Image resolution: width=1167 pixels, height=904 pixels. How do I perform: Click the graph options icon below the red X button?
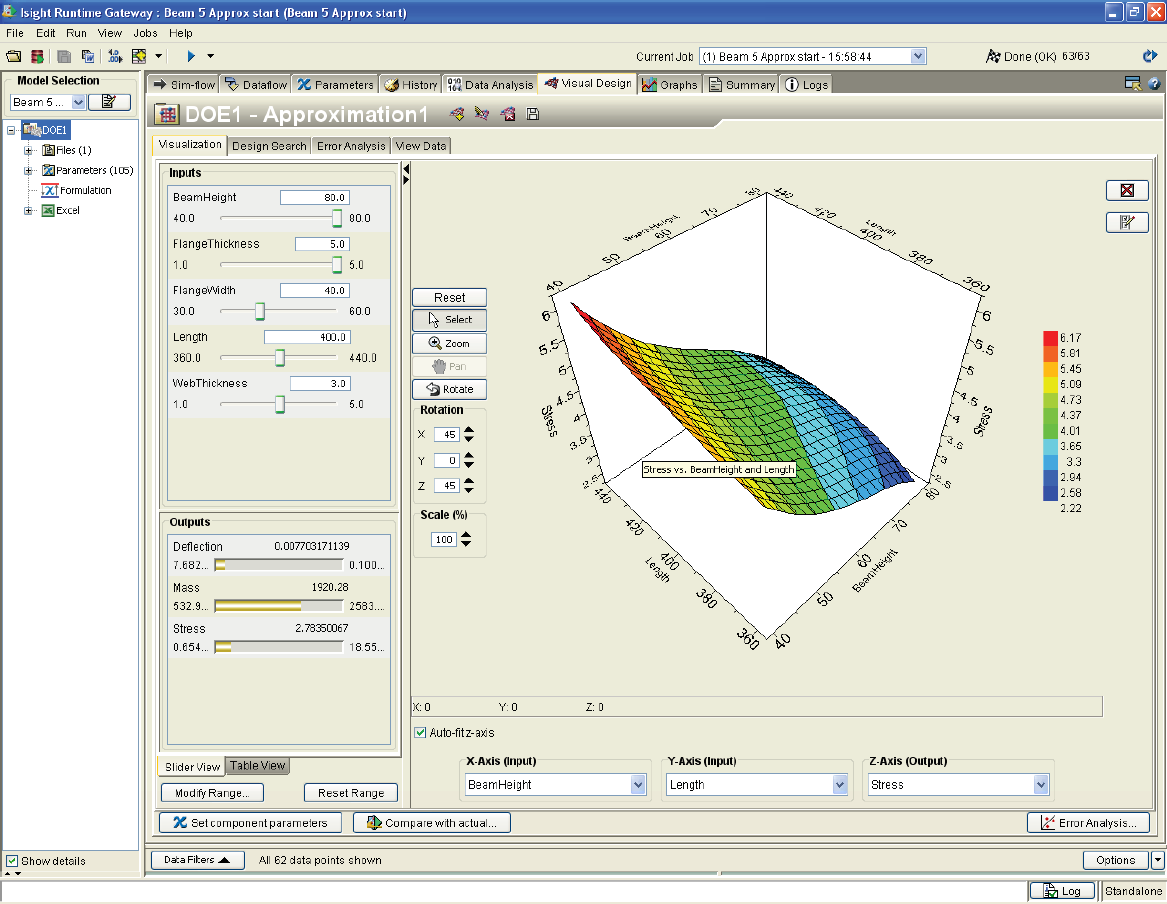point(1127,222)
